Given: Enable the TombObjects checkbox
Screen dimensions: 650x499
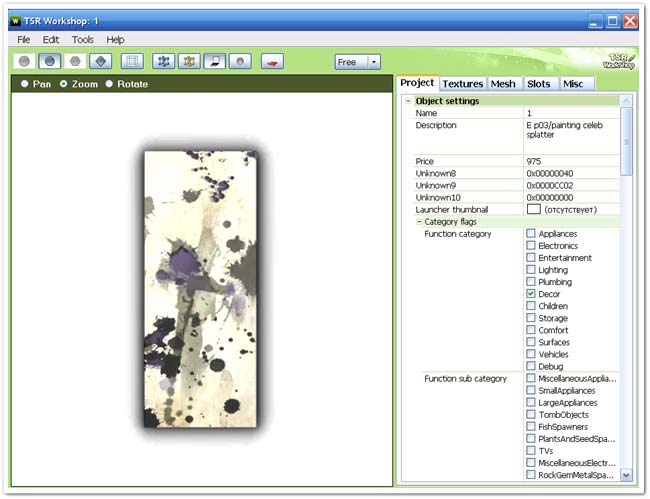Looking at the screenshot, I should (531, 414).
